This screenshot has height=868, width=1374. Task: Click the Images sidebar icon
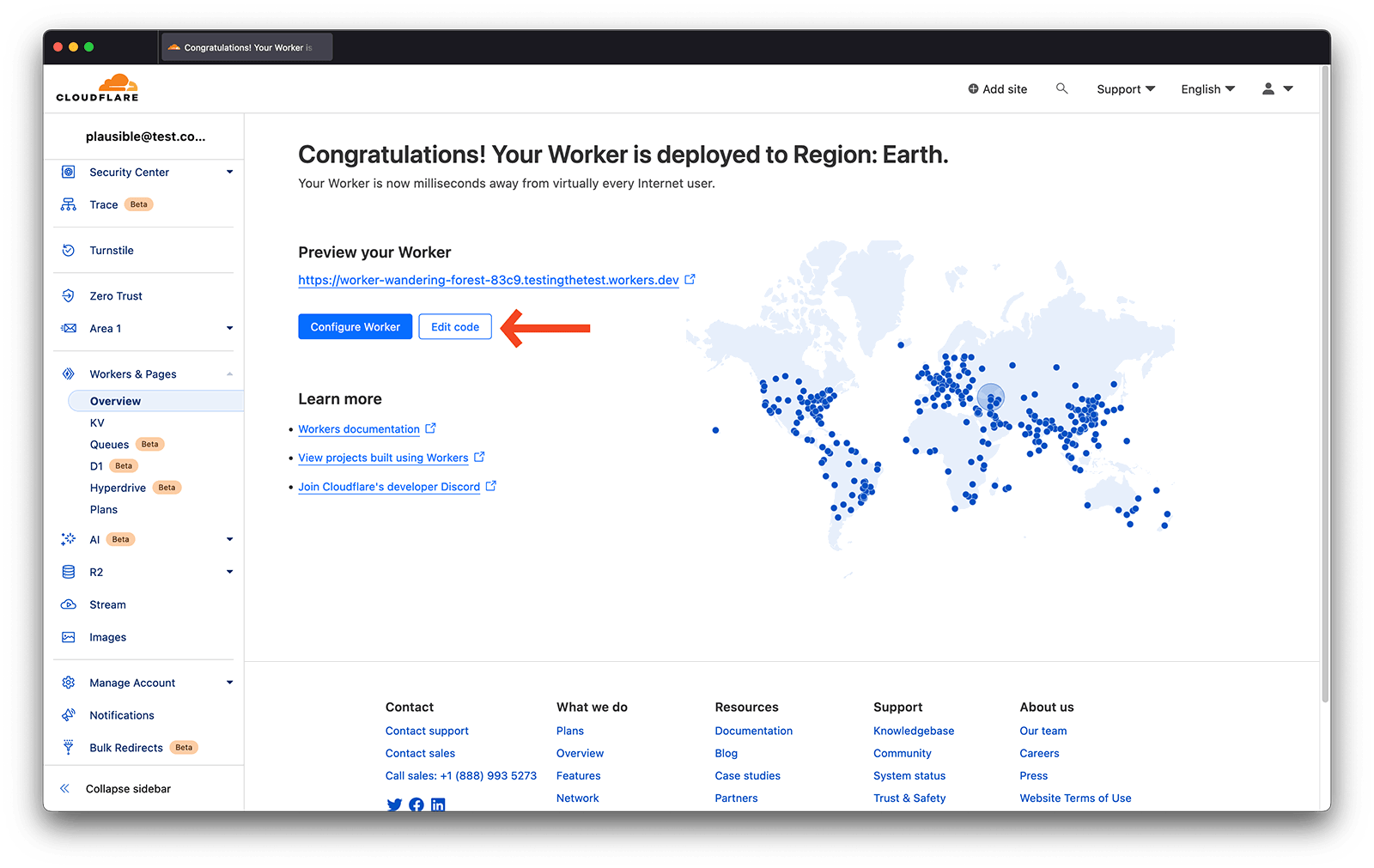click(x=69, y=637)
